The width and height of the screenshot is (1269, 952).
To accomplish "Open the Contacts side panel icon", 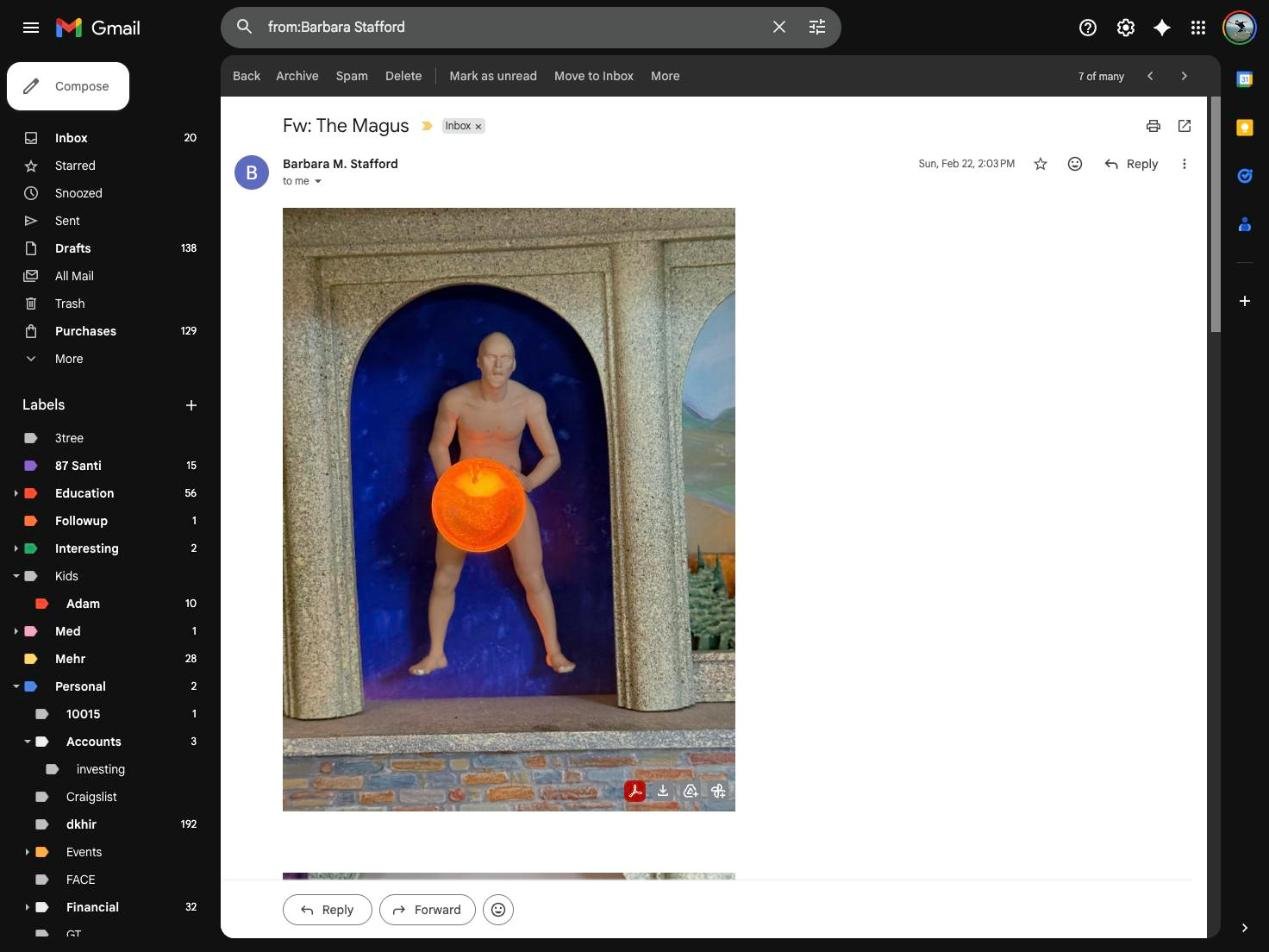I will click(1244, 224).
